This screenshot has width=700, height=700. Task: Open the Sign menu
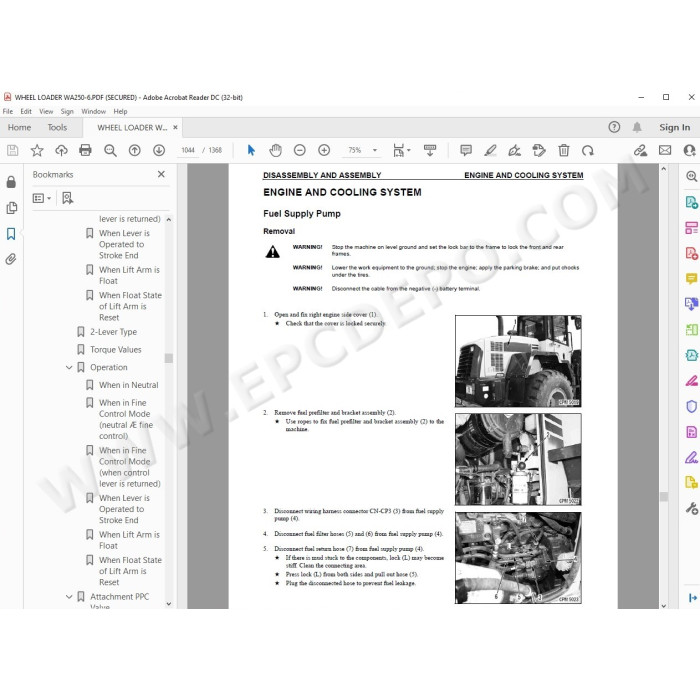click(67, 111)
